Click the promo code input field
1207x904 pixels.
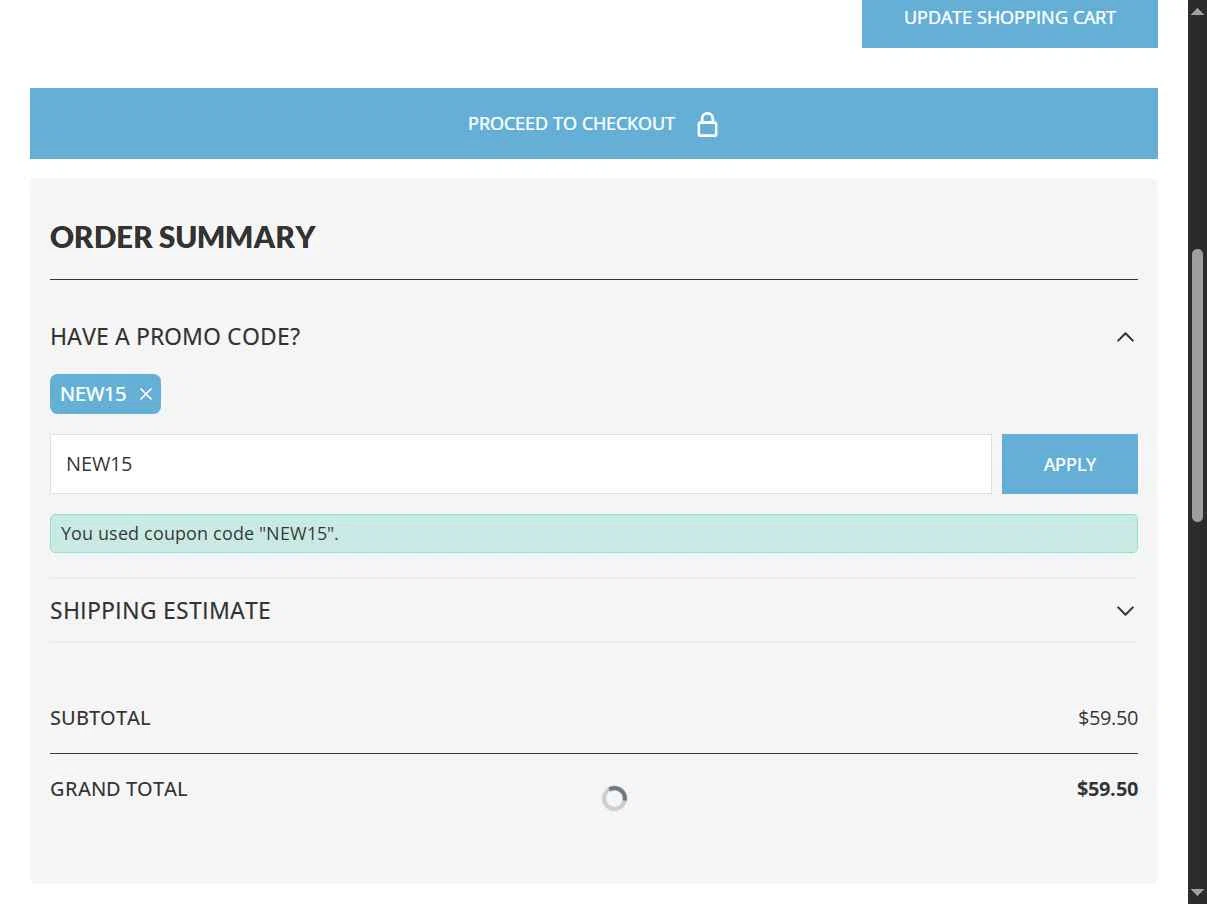(521, 464)
